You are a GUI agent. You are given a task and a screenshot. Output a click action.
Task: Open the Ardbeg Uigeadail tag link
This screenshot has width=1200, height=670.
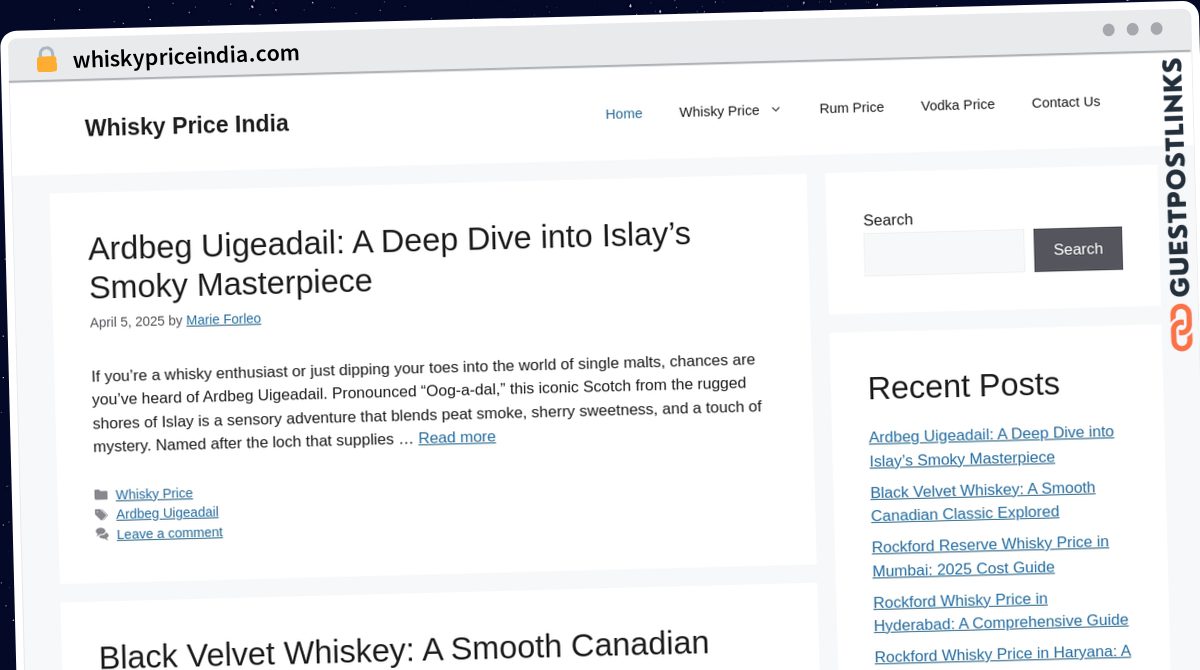point(167,513)
